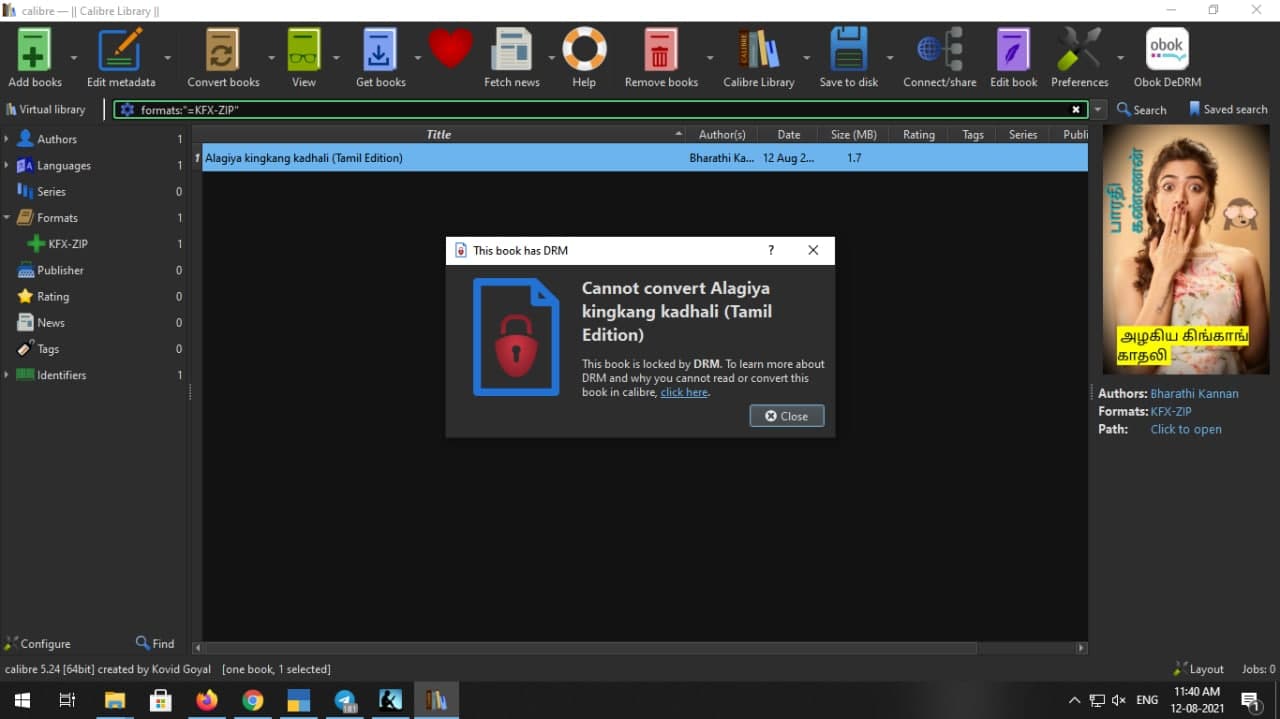1280x719 pixels.
Task: Open Firefox from the taskbar
Action: 207,700
